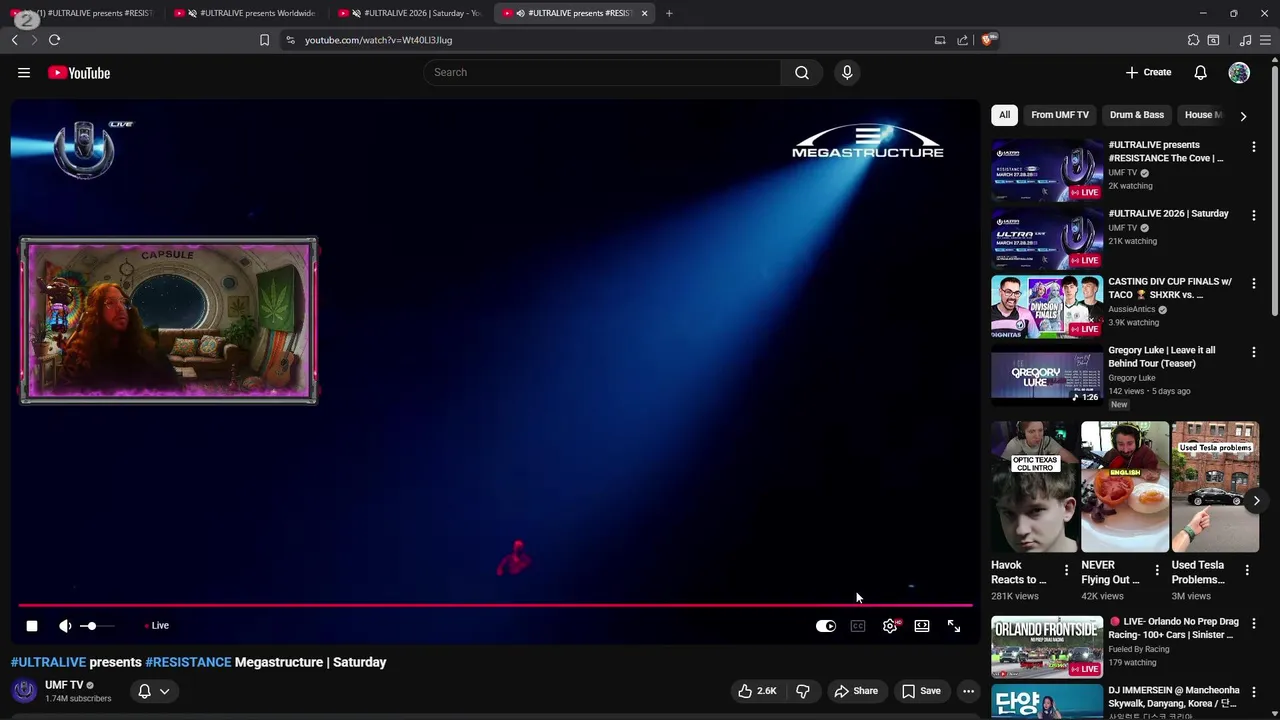This screenshot has height=720, width=1280.
Task: Open the Brave shields icon
Action: pos(988,40)
